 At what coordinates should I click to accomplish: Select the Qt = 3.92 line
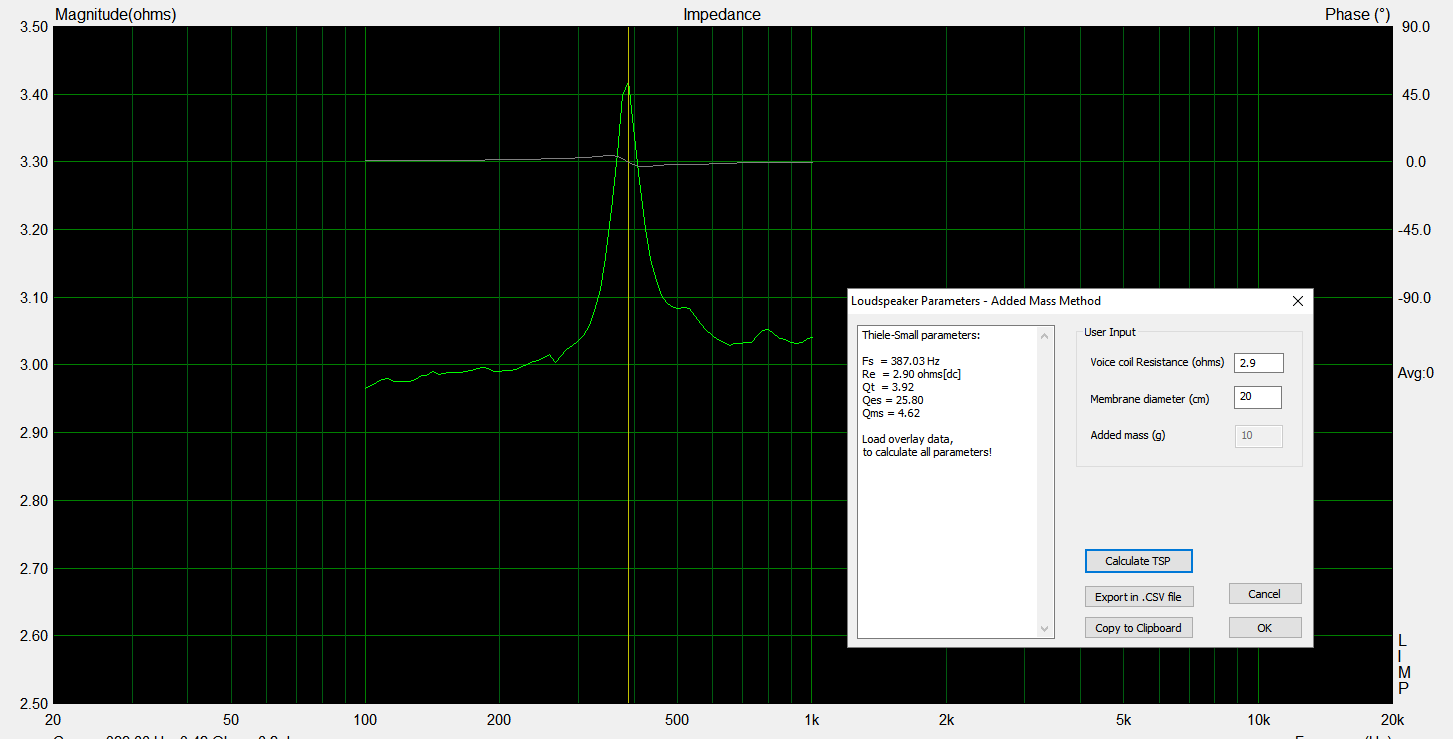click(x=888, y=387)
